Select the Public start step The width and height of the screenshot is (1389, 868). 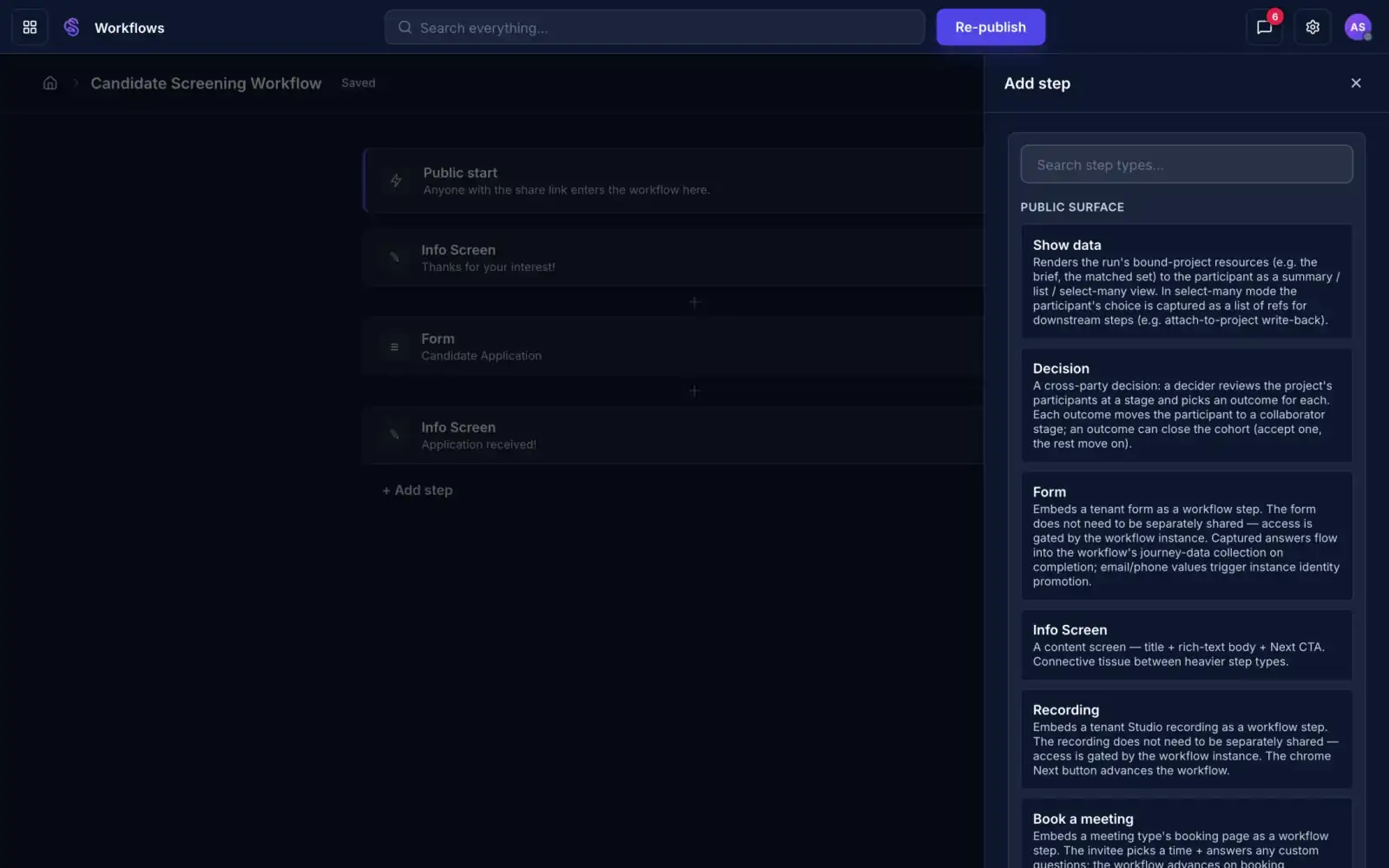point(674,181)
